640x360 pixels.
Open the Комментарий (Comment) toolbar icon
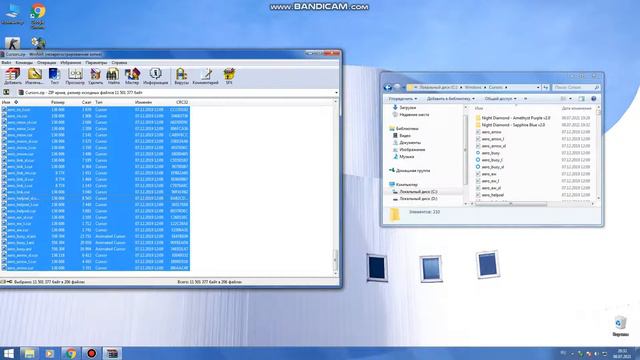205,76
